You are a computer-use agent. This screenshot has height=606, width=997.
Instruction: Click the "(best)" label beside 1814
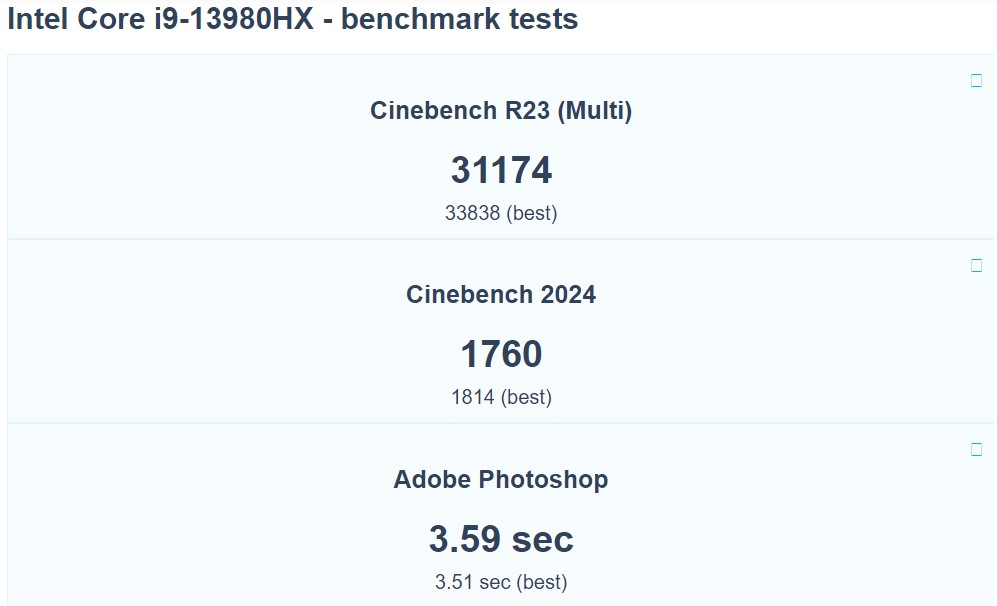click(x=527, y=397)
